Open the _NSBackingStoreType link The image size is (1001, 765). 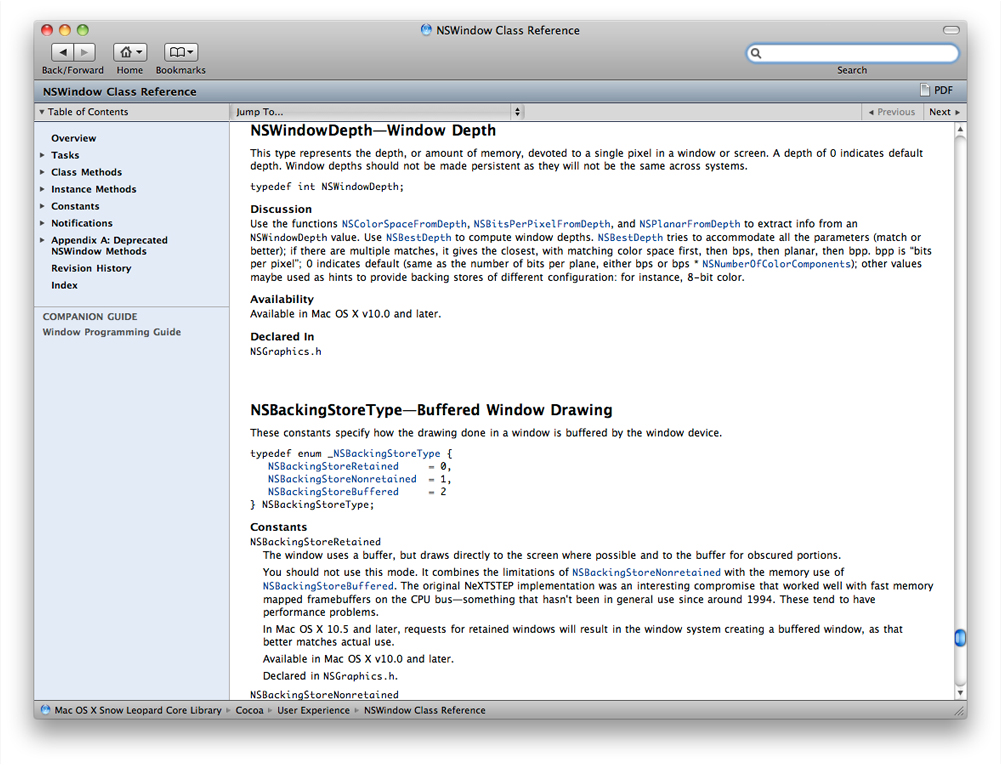coord(384,453)
